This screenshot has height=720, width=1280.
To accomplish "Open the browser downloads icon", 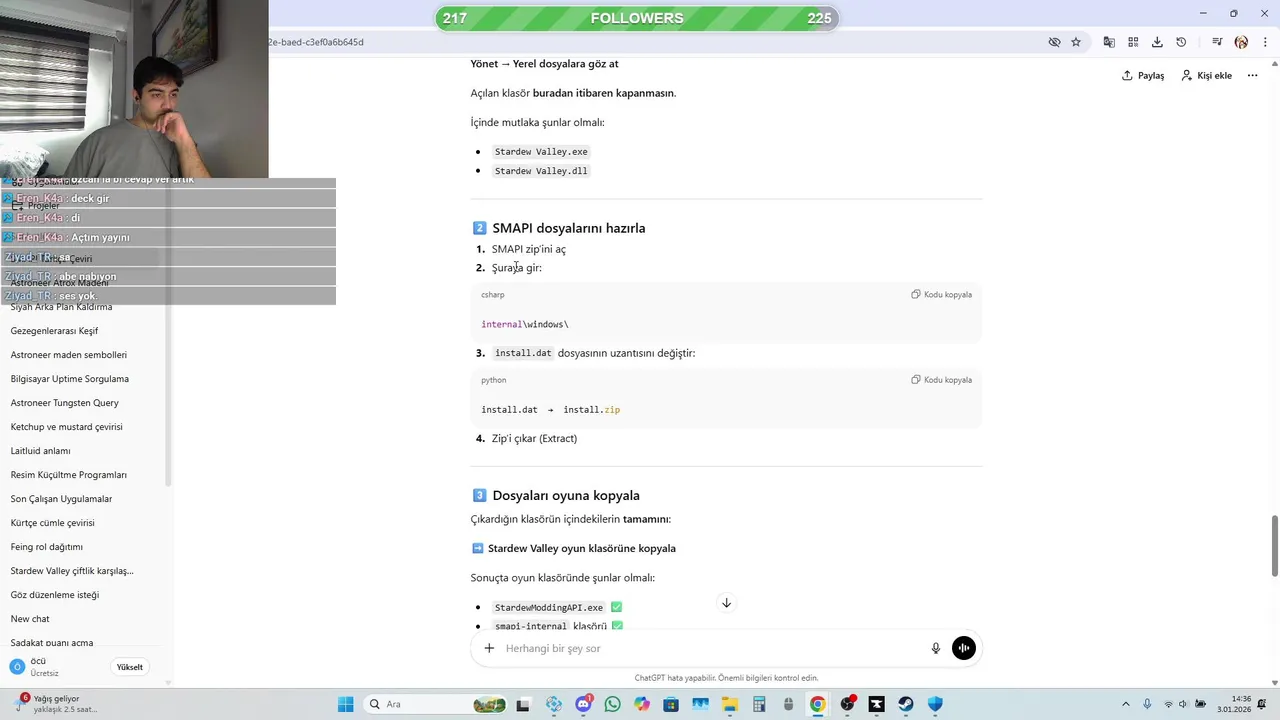I will (x=1157, y=42).
